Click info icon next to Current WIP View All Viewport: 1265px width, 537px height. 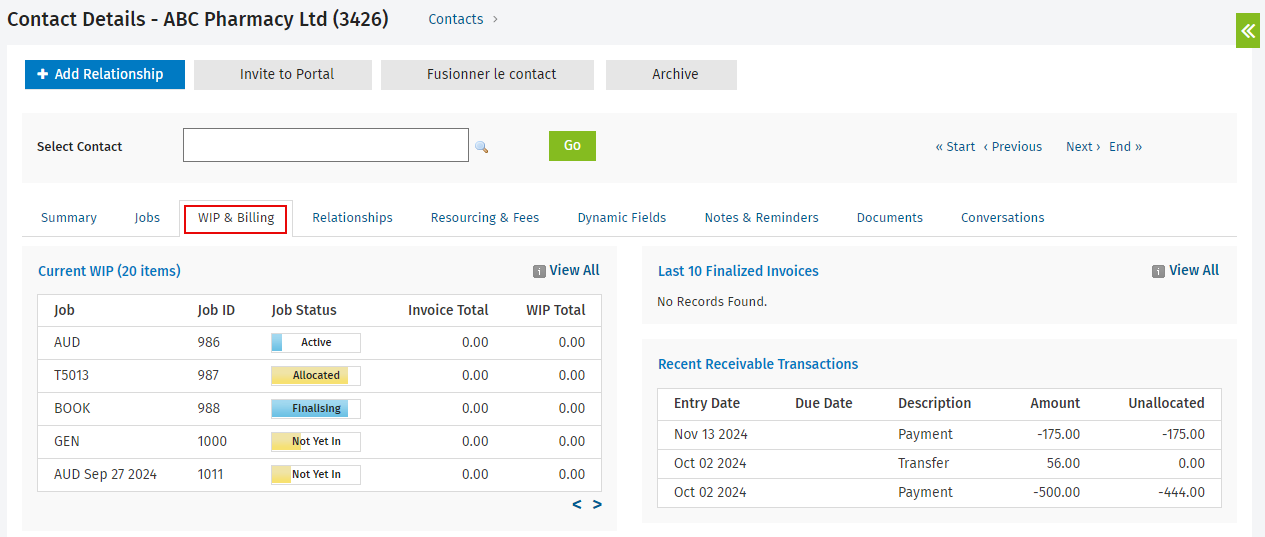coord(539,271)
